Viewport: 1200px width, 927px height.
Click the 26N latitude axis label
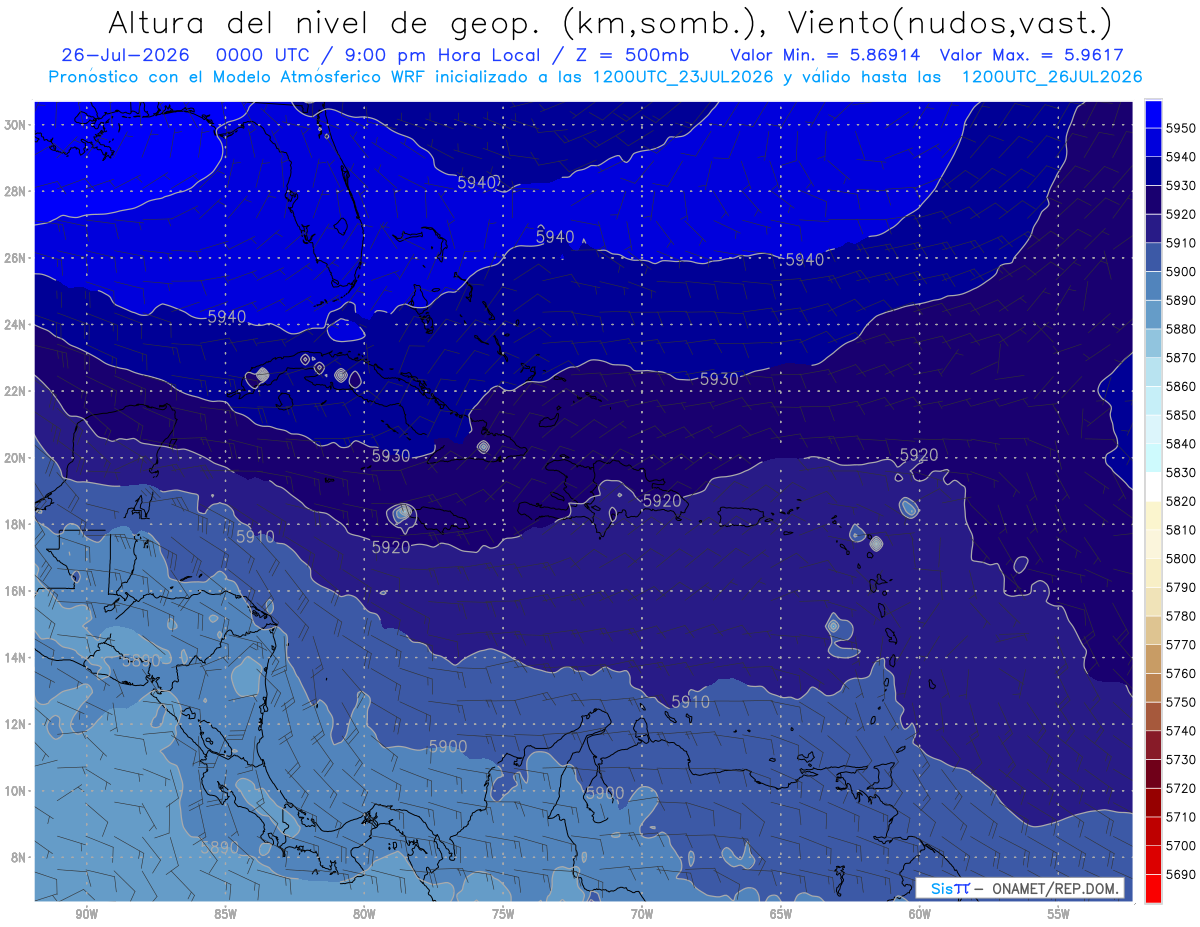coord(15,258)
